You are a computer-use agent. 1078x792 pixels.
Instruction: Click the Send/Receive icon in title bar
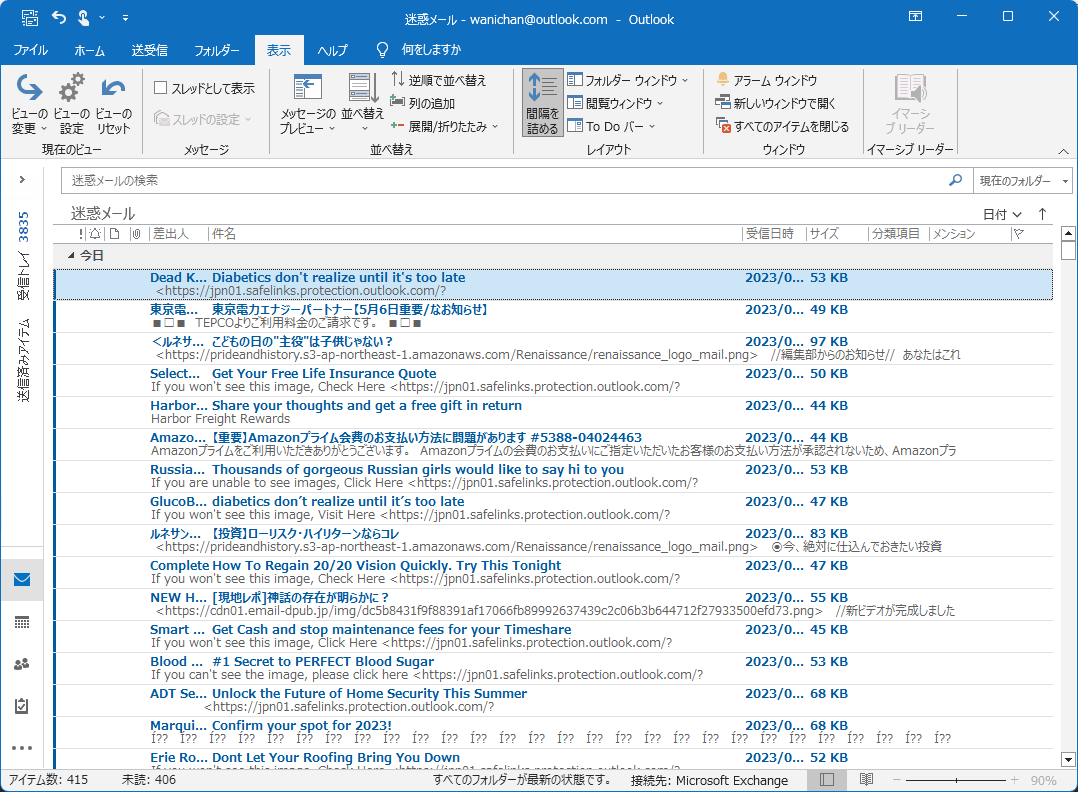tap(30, 18)
